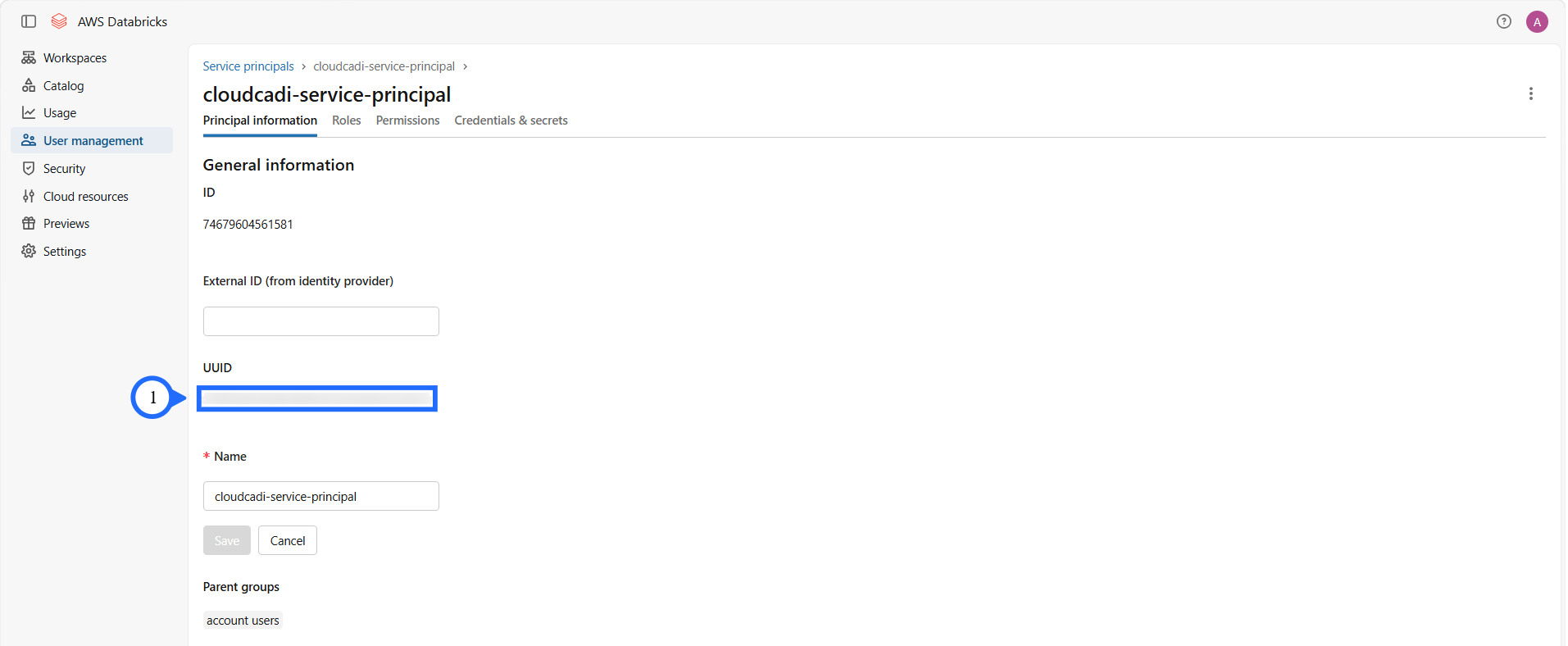Click the Cancel button
The height and width of the screenshot is (646, 1568).
(288, 540)
